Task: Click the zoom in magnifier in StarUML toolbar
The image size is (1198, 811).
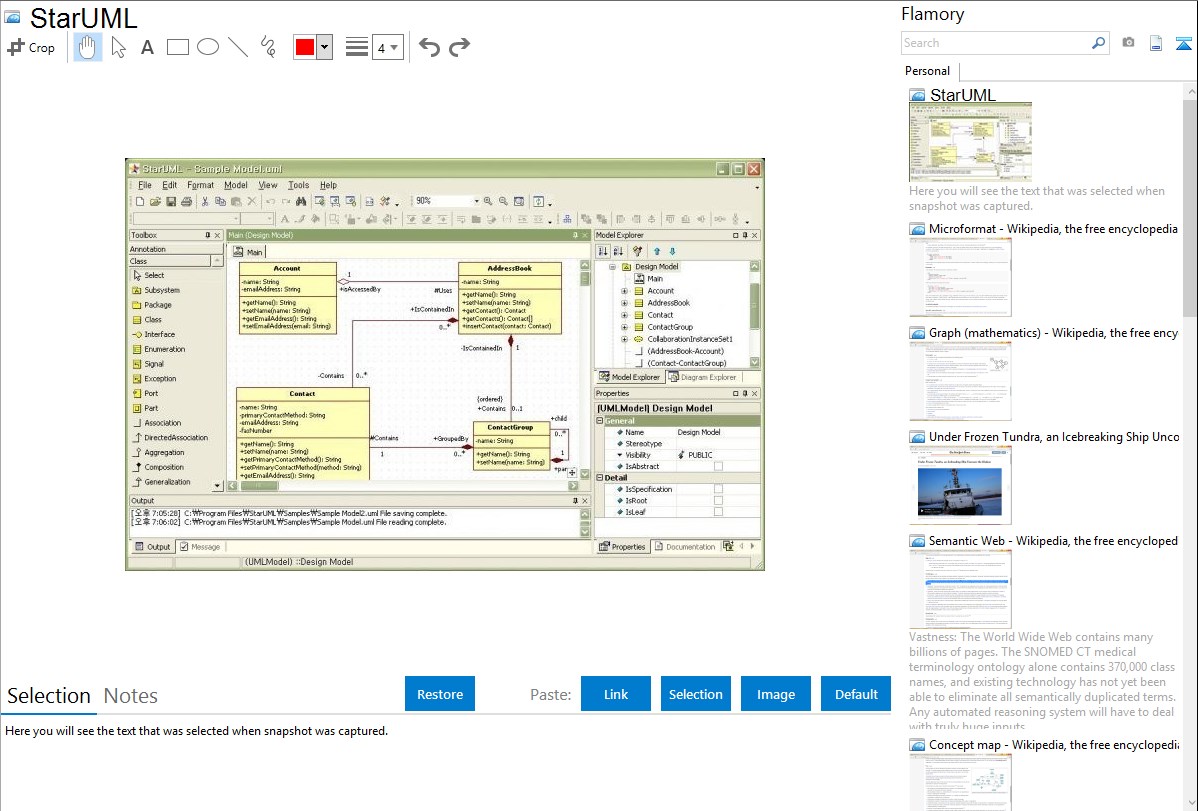Action: tap(487, 201)
